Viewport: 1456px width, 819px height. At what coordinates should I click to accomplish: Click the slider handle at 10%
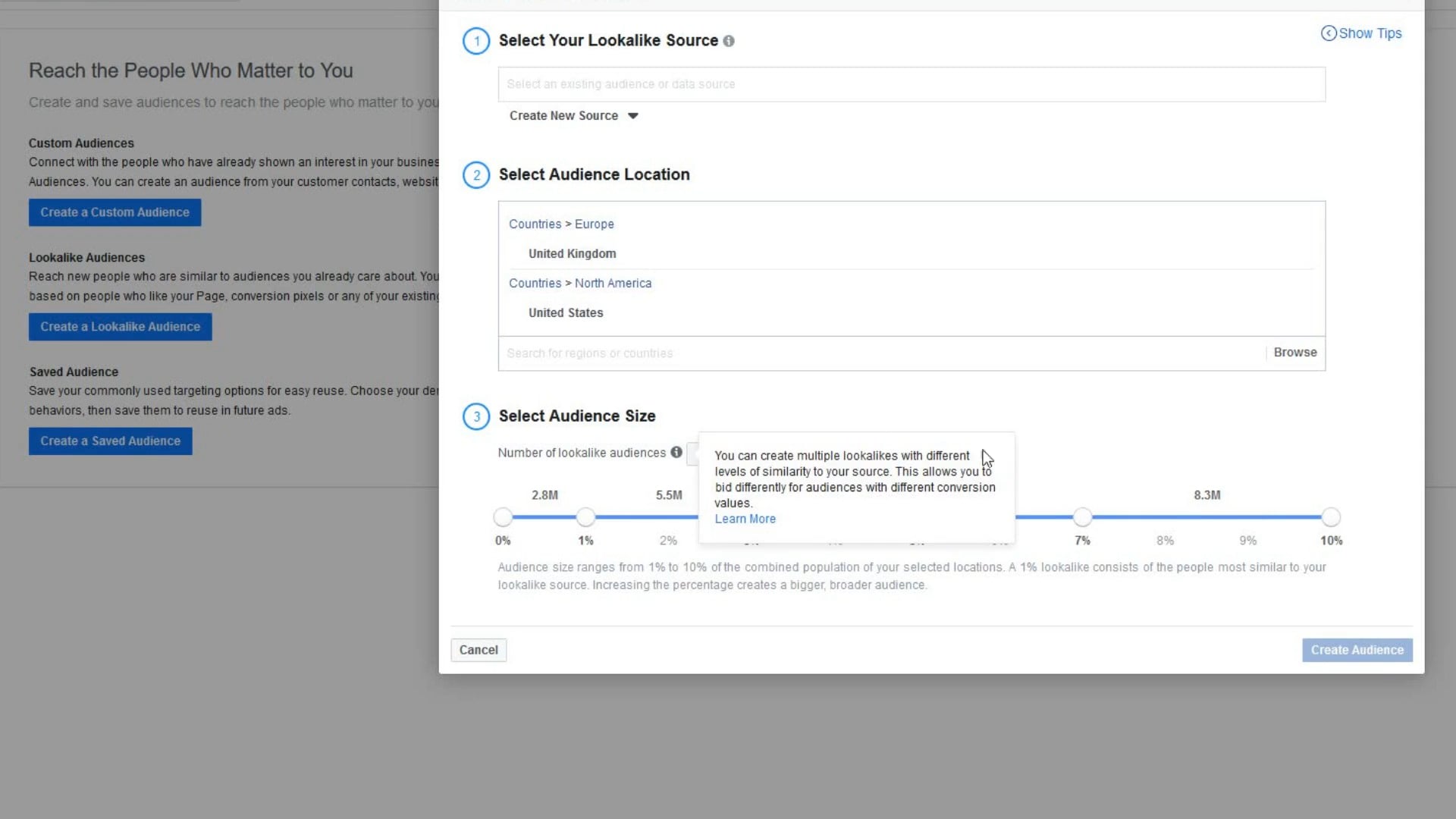click(1331, 517)
